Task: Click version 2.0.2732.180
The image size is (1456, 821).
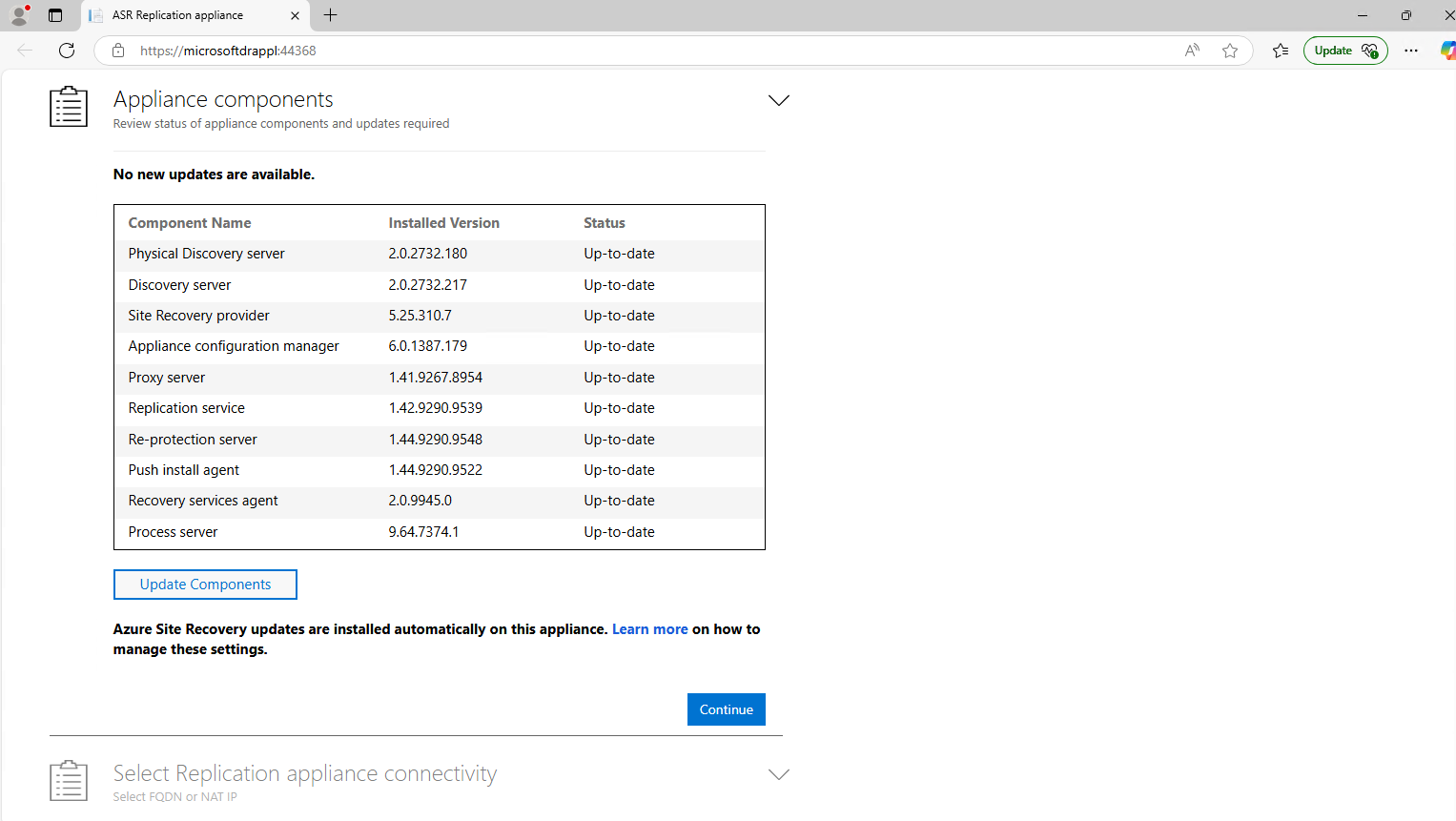Action: pos(428,254)
